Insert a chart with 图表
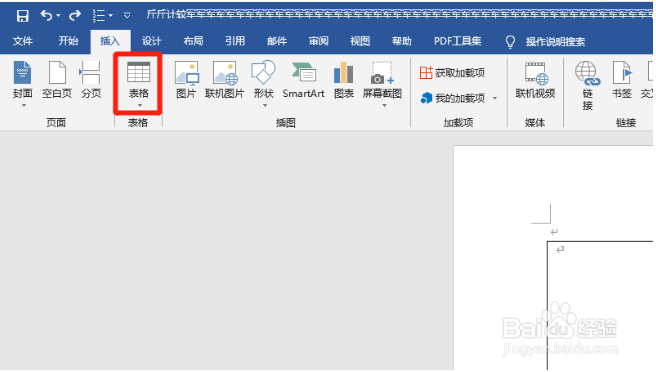 coord(343,80)
